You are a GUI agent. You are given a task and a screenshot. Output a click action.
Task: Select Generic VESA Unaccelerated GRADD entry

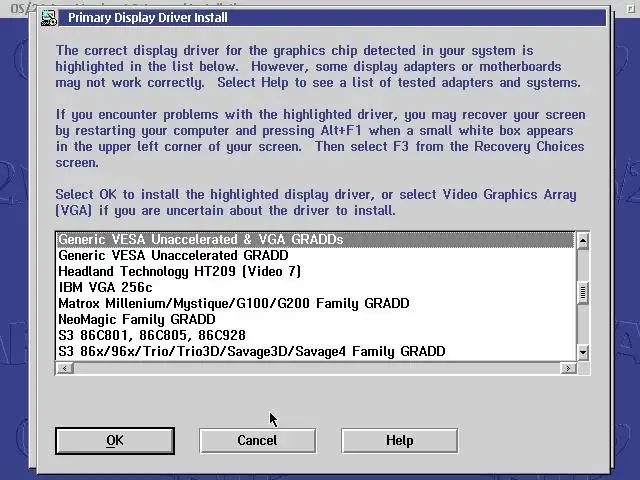tap(316, 256)
